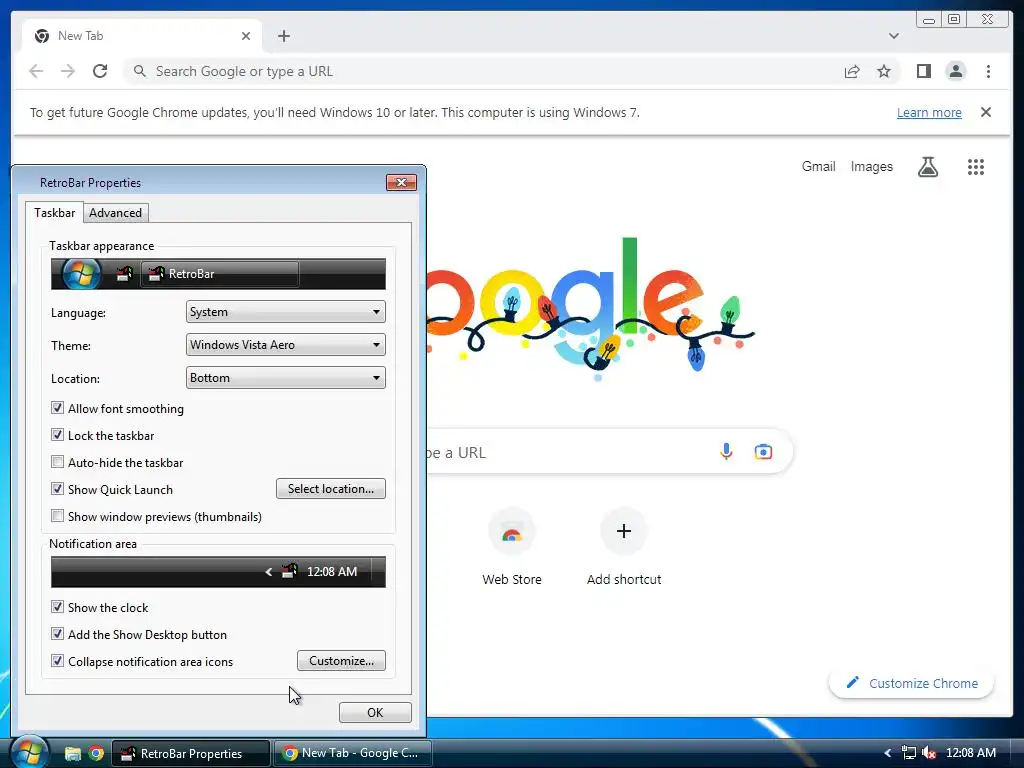Click Chrome's forward navigation arrow
Screen dimensions: 1024x768
click(x=68, y=71)
